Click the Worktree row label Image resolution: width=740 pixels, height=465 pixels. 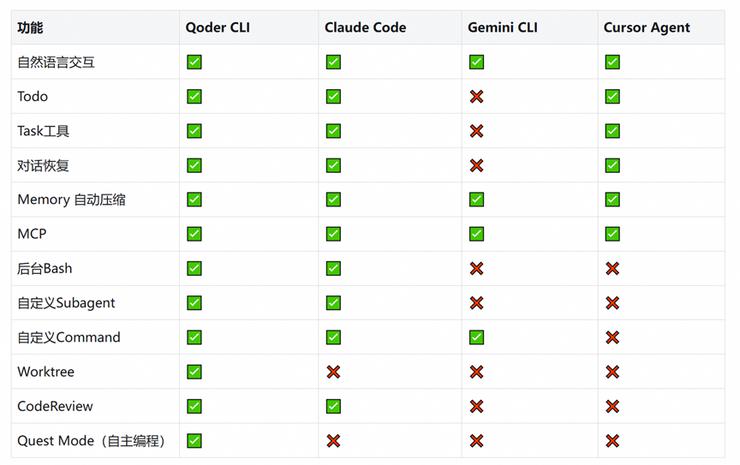coord(46,372)
